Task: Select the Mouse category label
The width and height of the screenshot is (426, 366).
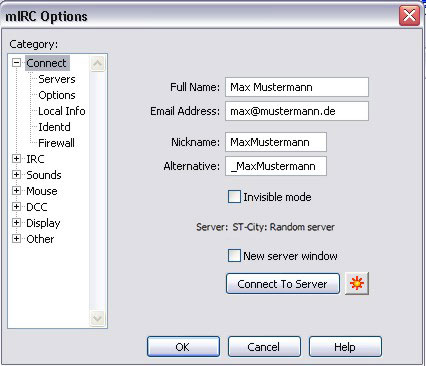Action: 42,191
